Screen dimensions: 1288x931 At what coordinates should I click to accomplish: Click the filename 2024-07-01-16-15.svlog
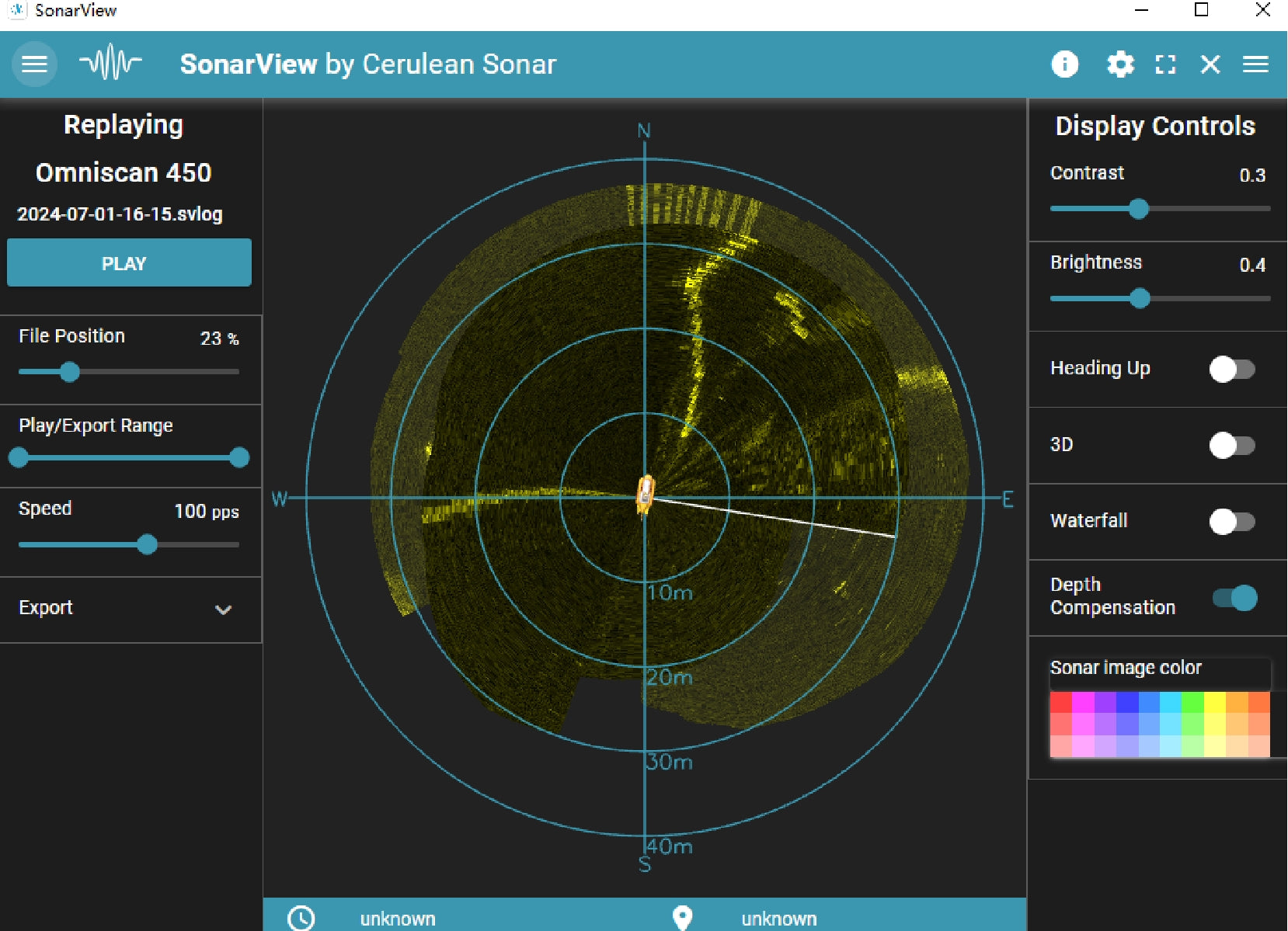pos(120,214)
